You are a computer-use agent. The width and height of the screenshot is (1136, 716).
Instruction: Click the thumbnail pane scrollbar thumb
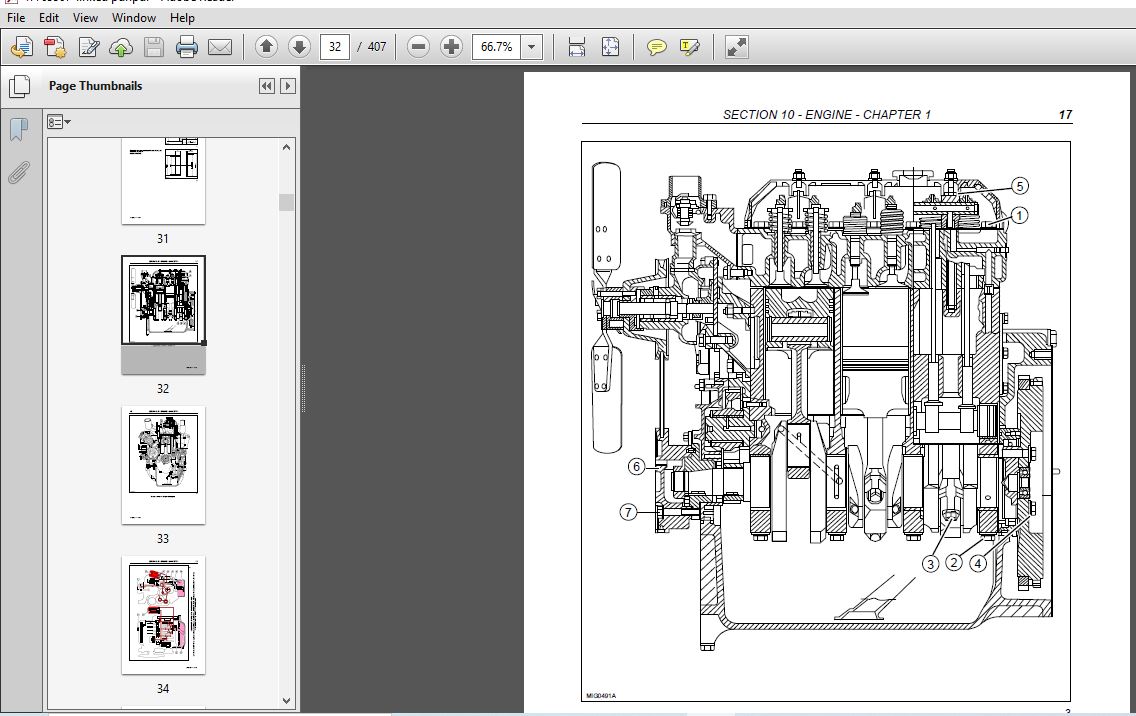coord(286,202)
